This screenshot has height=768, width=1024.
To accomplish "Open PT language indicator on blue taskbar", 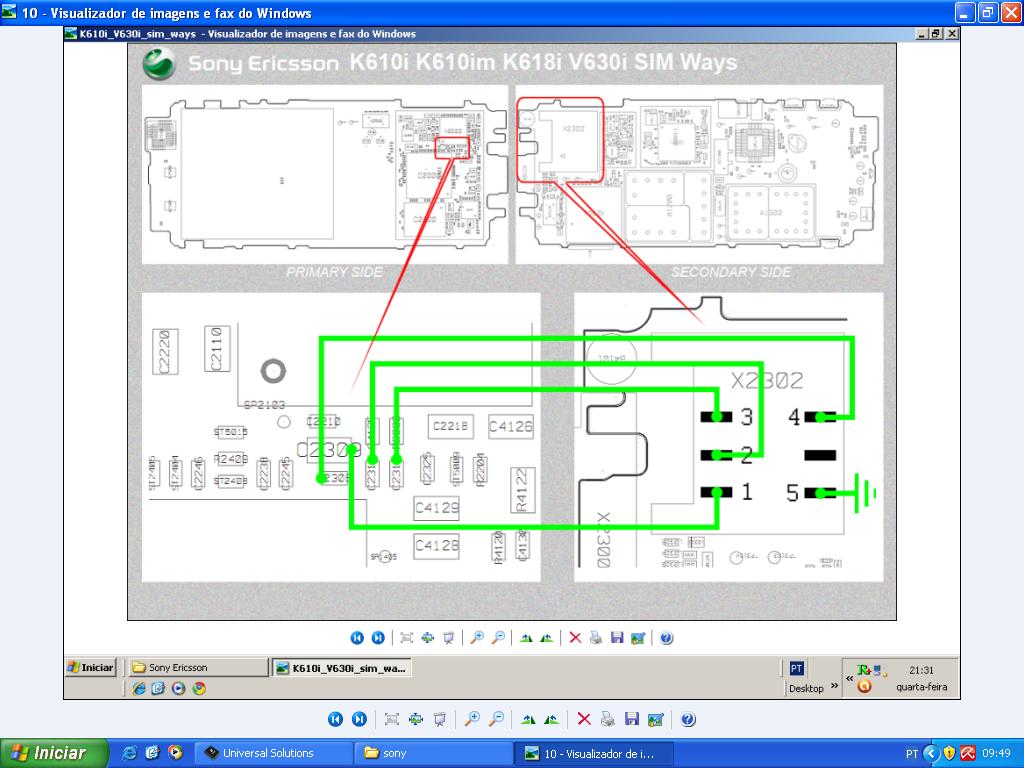I will pos(912,754).
